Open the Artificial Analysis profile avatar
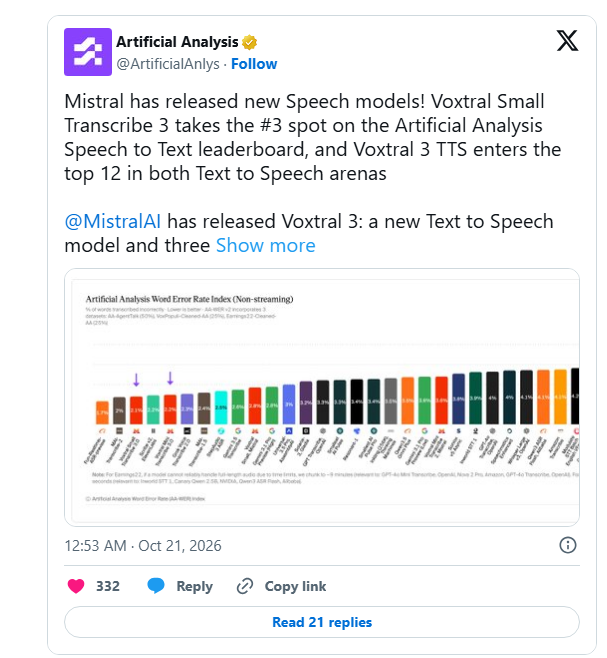The width and height of the screenshot is (607, 658). (88, 52)
